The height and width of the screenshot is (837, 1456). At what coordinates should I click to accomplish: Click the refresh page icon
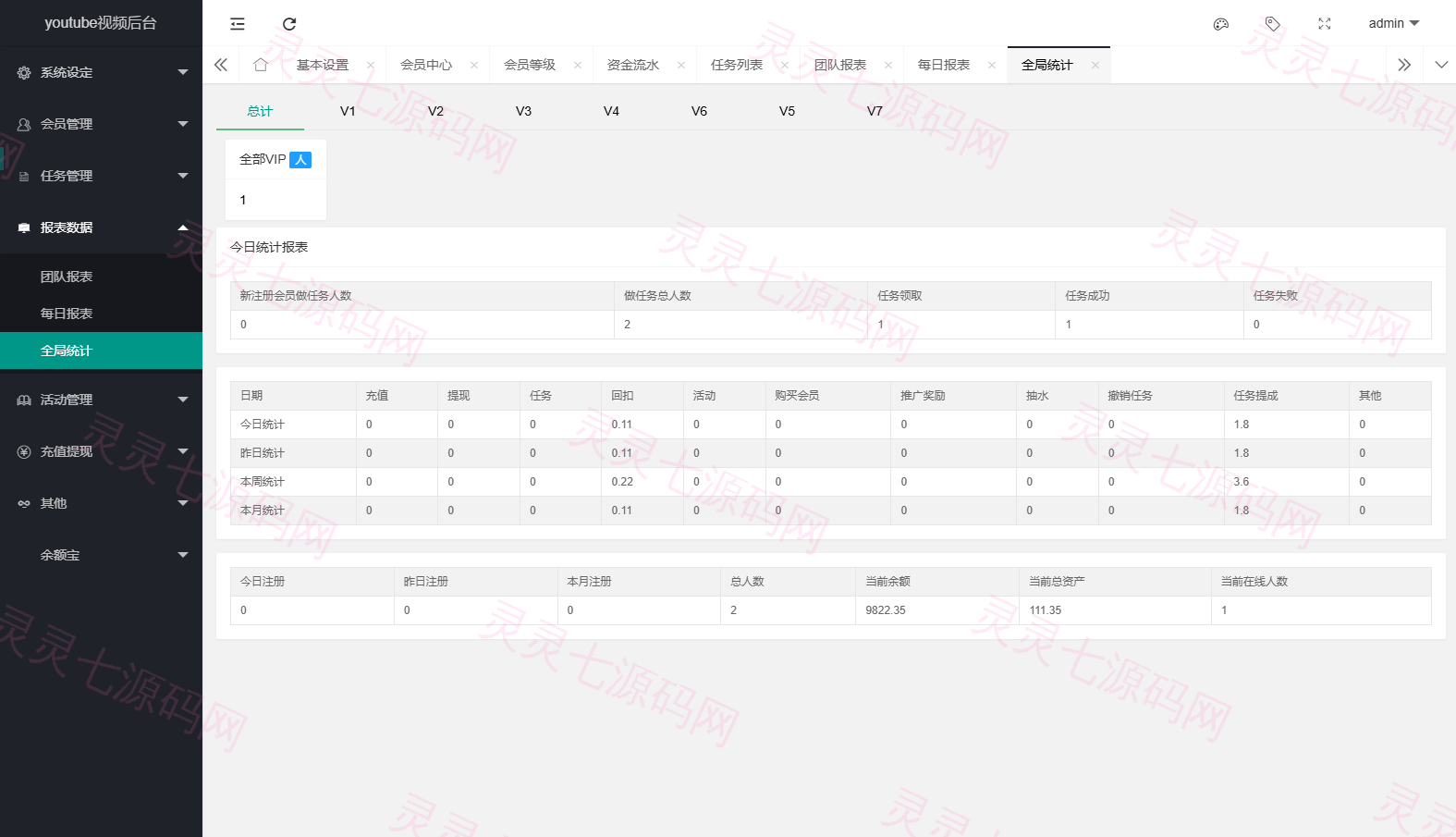click(x=289, y=24)
